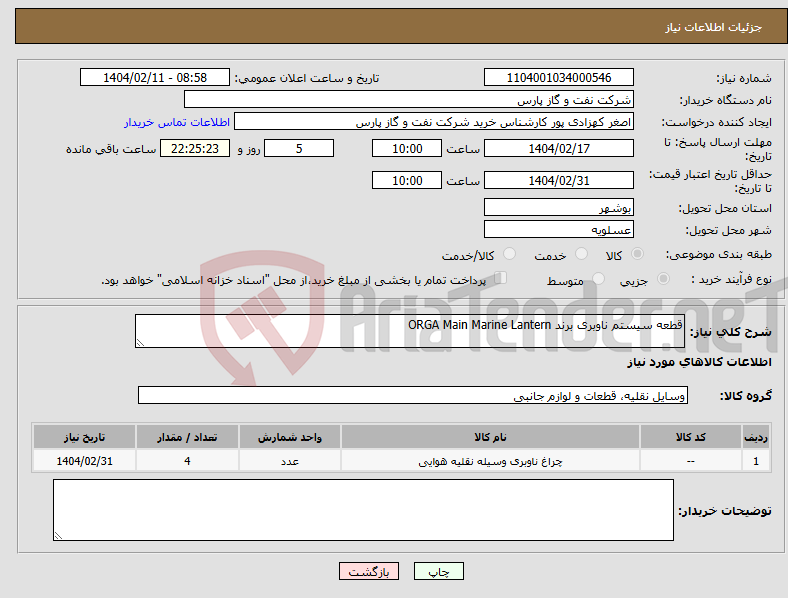Select the خدمت radio button
The width and height of the screenshot is (788, 598).
point(581,254)
